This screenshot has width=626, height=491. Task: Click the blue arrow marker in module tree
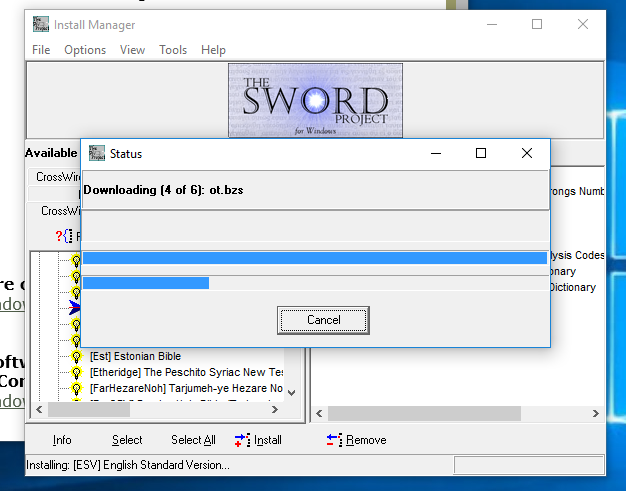click(74, 307)
